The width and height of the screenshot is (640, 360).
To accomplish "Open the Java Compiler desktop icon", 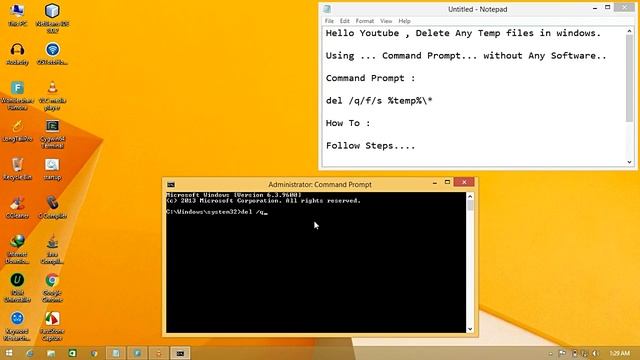I will [52, 249].
